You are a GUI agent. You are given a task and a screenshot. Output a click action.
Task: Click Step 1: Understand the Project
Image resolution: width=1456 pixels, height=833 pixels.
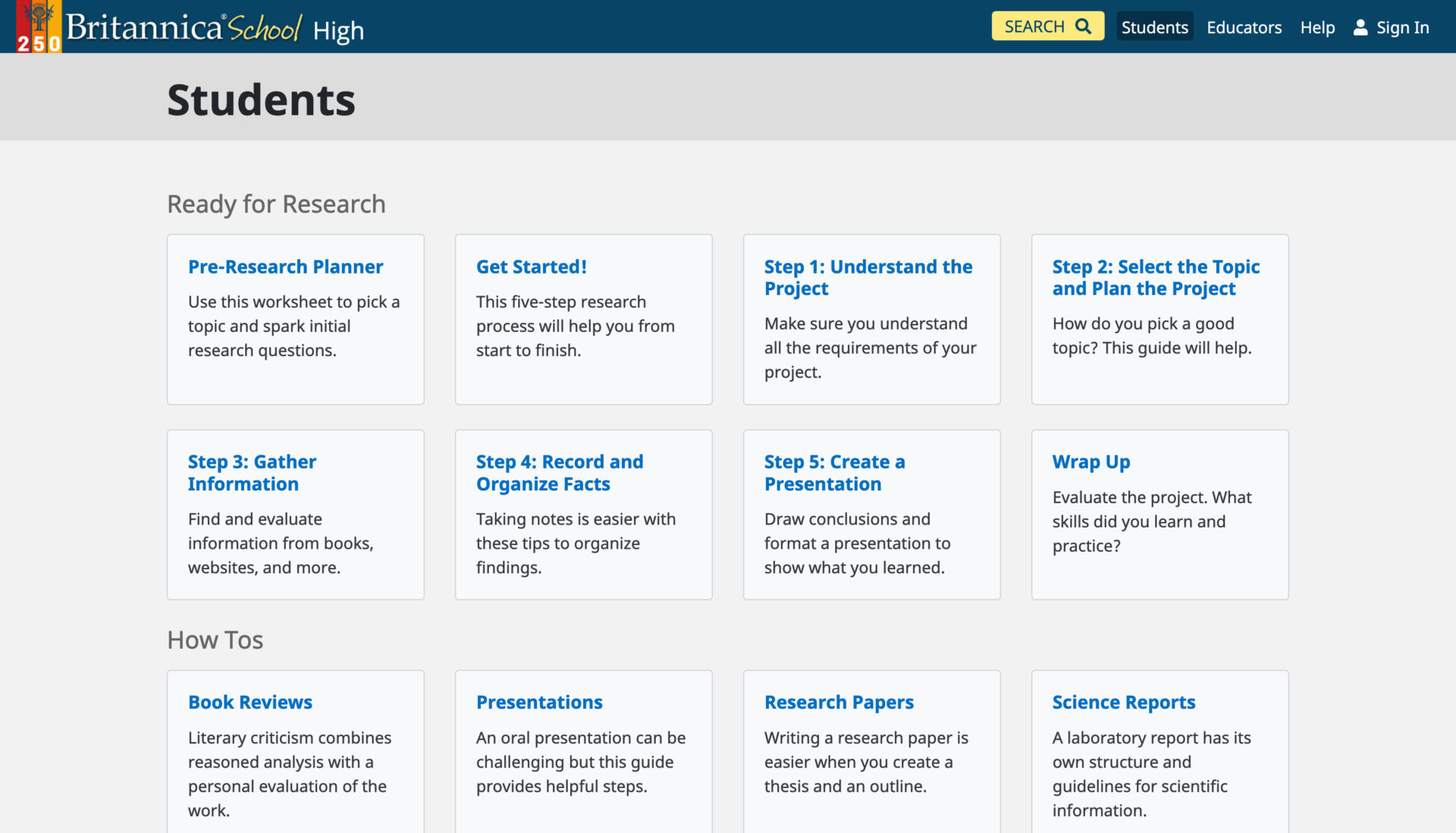[868, 277]
